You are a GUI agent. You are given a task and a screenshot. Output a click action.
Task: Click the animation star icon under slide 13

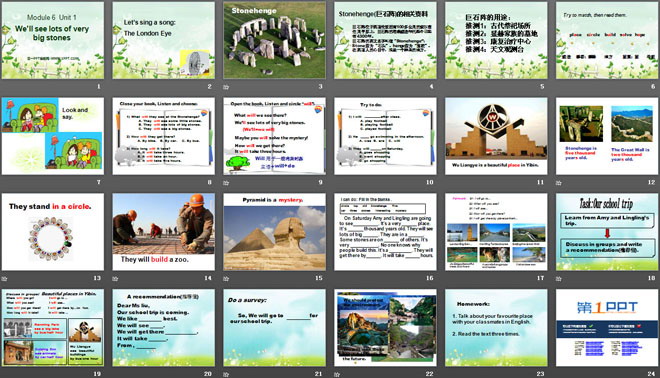(4, 278)
